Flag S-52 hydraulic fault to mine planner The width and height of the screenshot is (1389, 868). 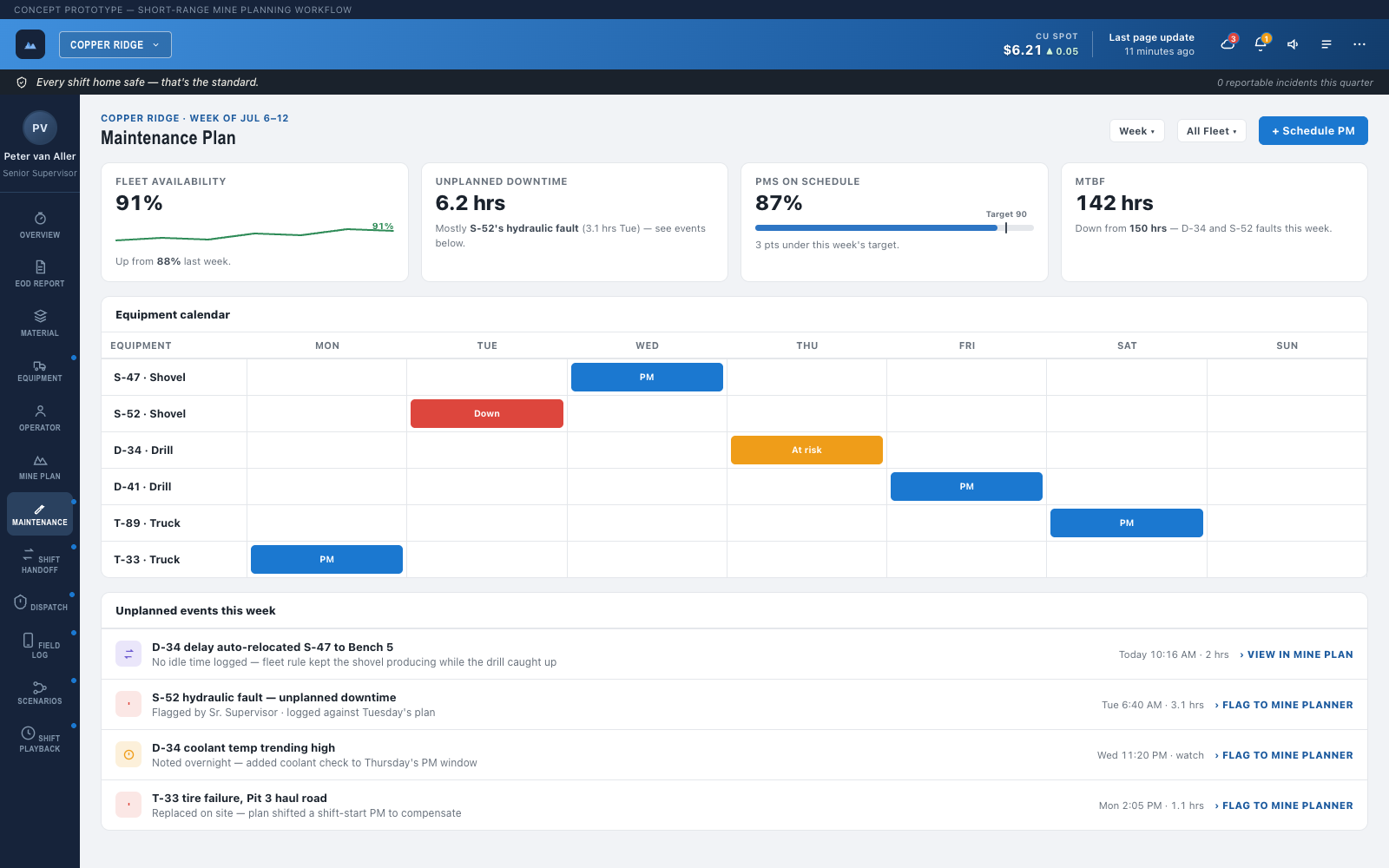coord(1284,705)
